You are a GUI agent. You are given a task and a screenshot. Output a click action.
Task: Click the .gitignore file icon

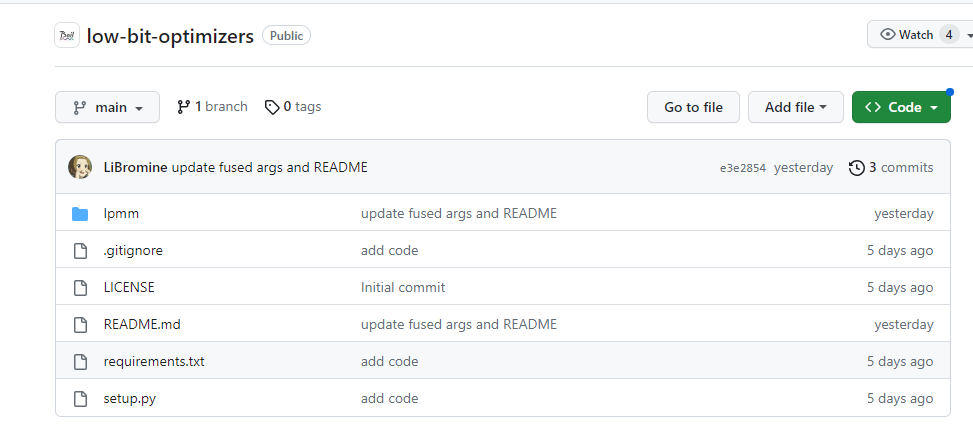click(80, 251)
